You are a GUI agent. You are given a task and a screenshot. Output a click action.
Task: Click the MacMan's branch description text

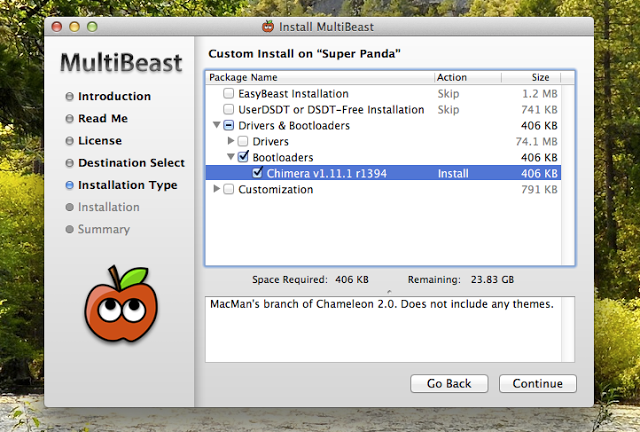click(382, 304)
